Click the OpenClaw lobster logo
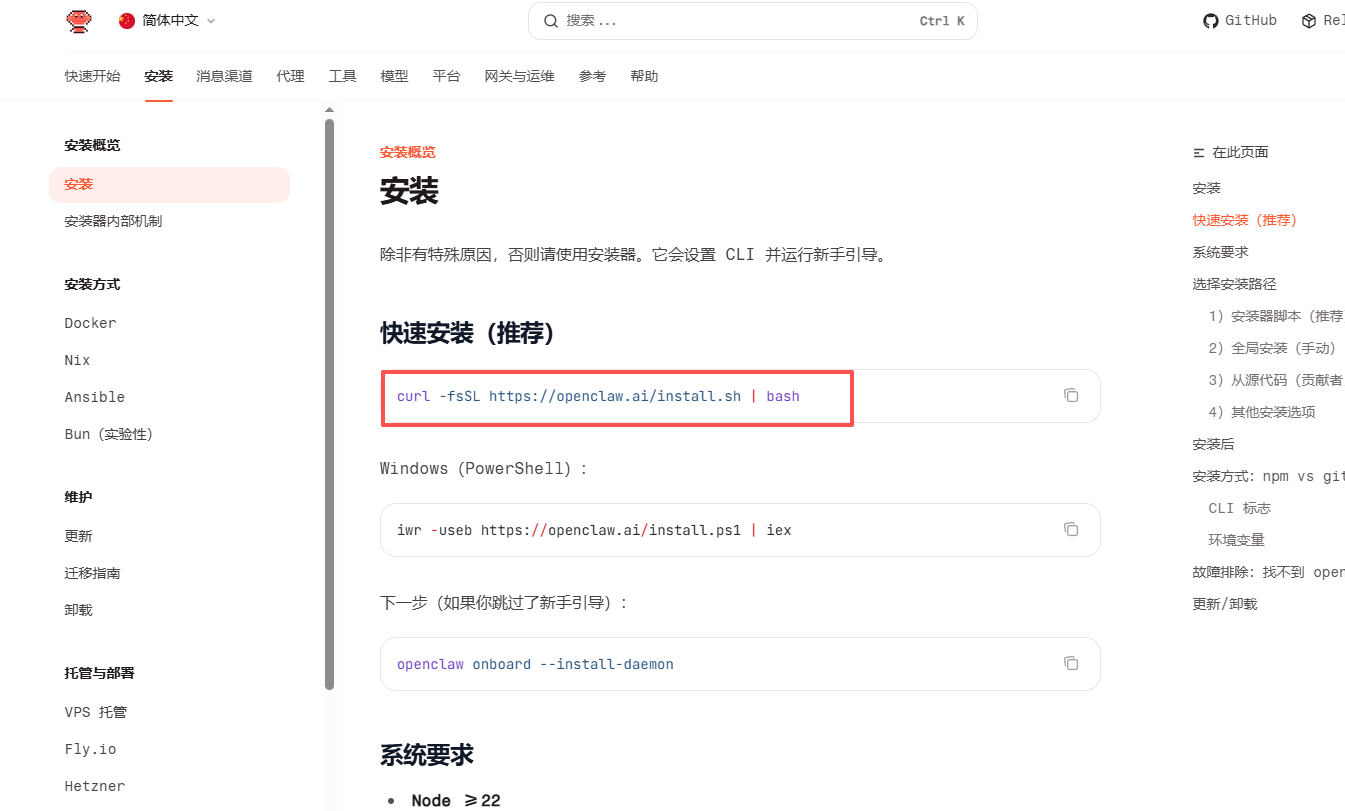This screenshot has height=811, width=1345. pos(79,21)
